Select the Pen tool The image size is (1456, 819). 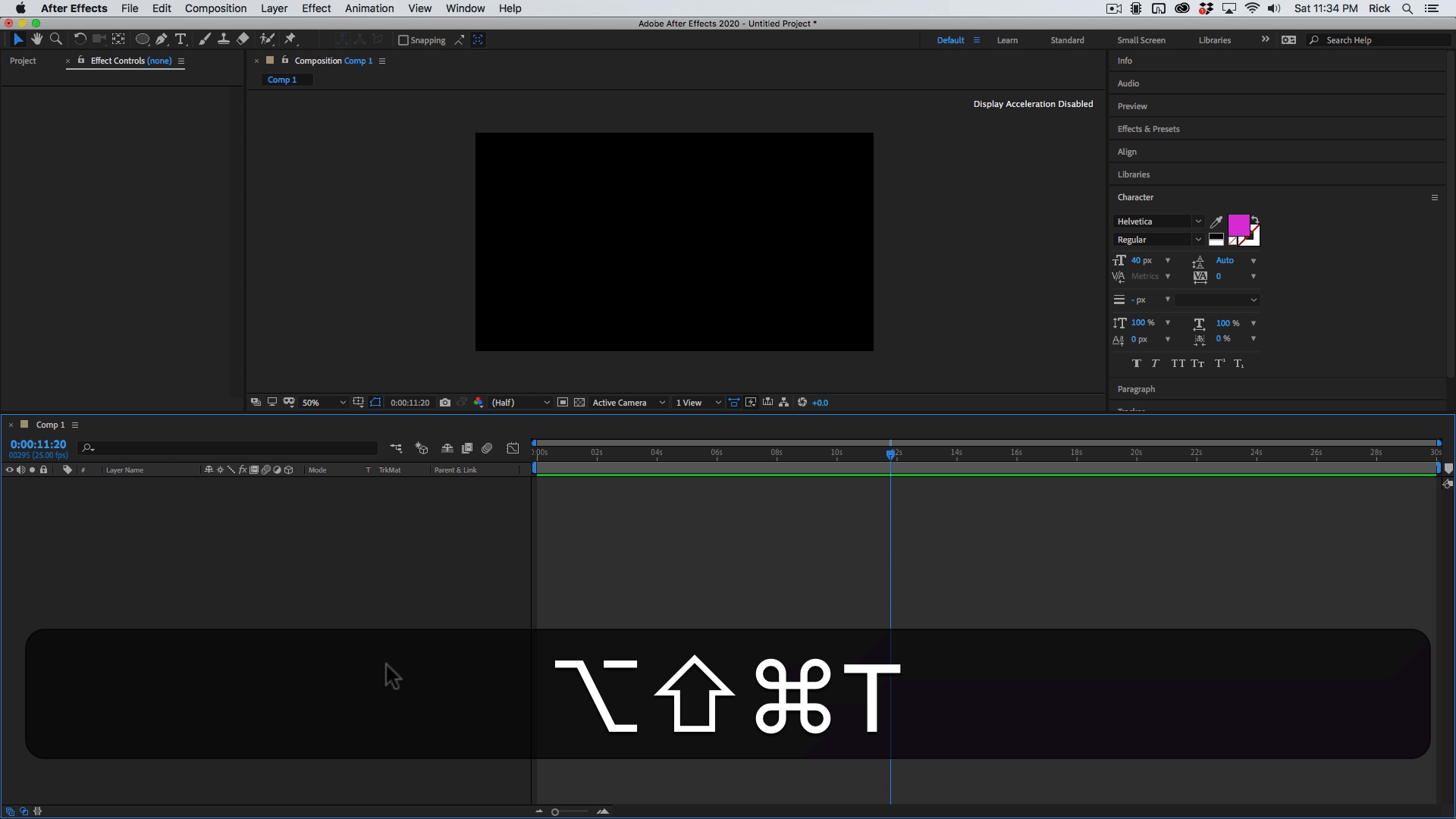coord(161,39)
